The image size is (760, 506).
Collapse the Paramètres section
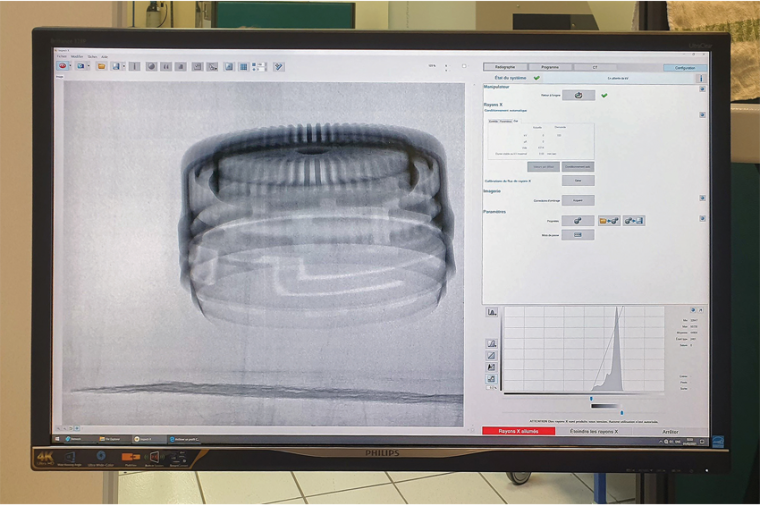tap(702, 218)
